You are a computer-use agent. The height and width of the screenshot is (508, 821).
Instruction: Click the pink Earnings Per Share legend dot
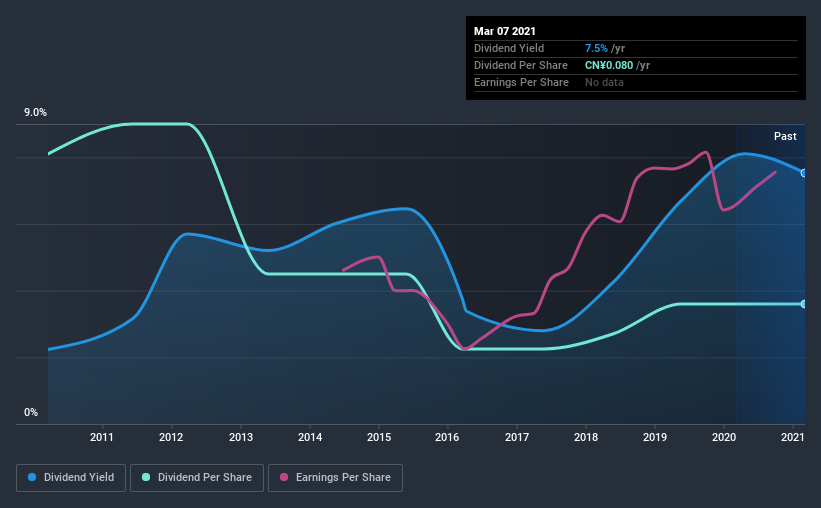pos(284,477)
